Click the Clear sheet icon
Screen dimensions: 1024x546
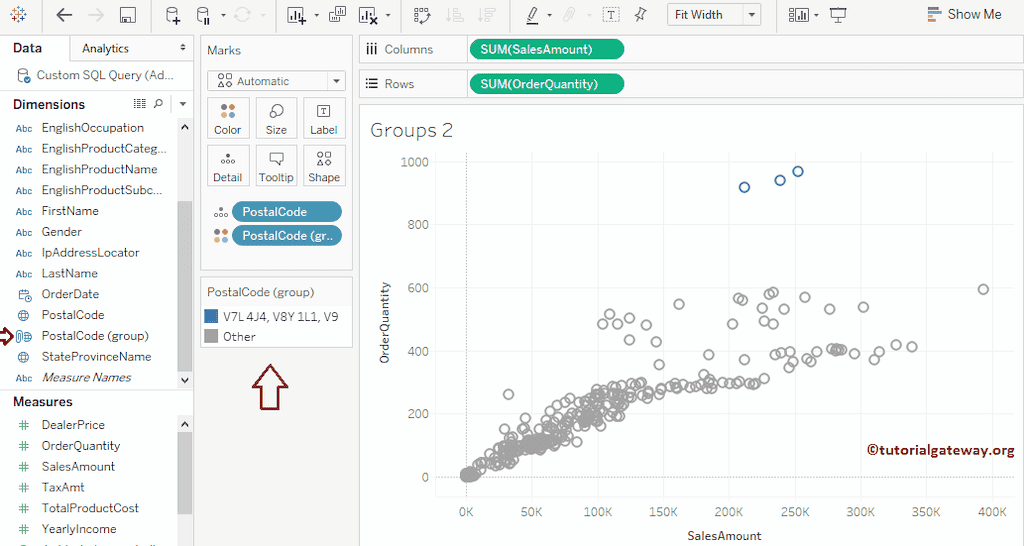point(368,15)
